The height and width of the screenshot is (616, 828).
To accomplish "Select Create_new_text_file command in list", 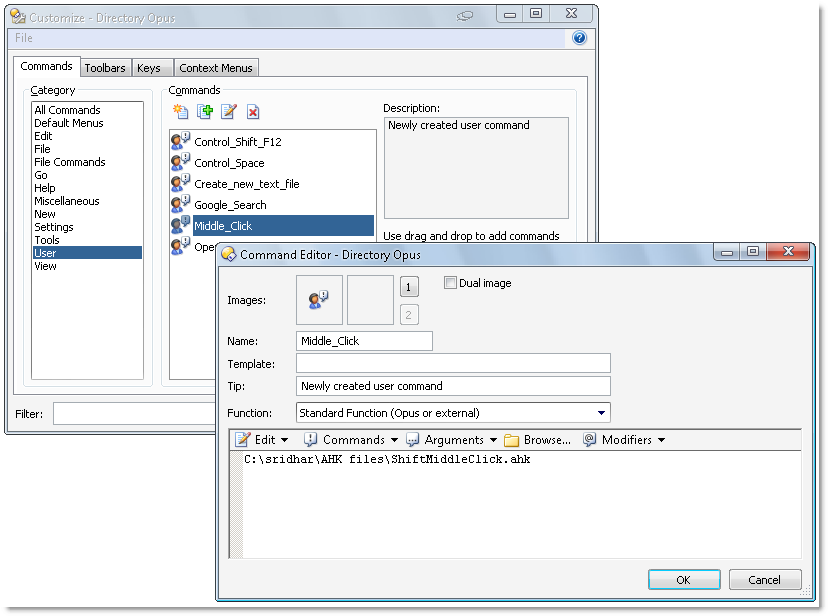I will [x=247, y=184].
